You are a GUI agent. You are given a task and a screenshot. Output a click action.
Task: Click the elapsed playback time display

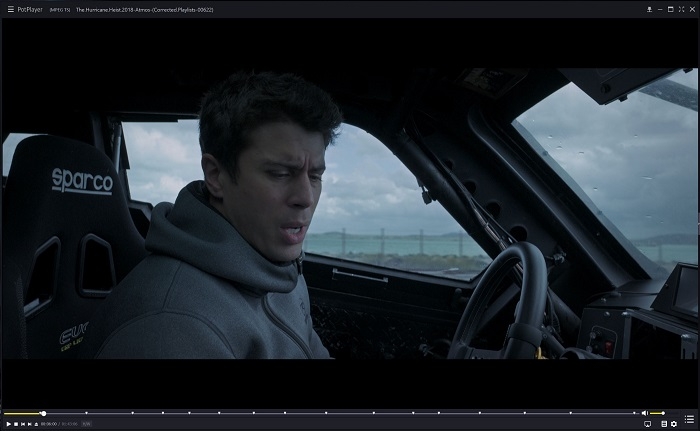click(x=49, y=424)
